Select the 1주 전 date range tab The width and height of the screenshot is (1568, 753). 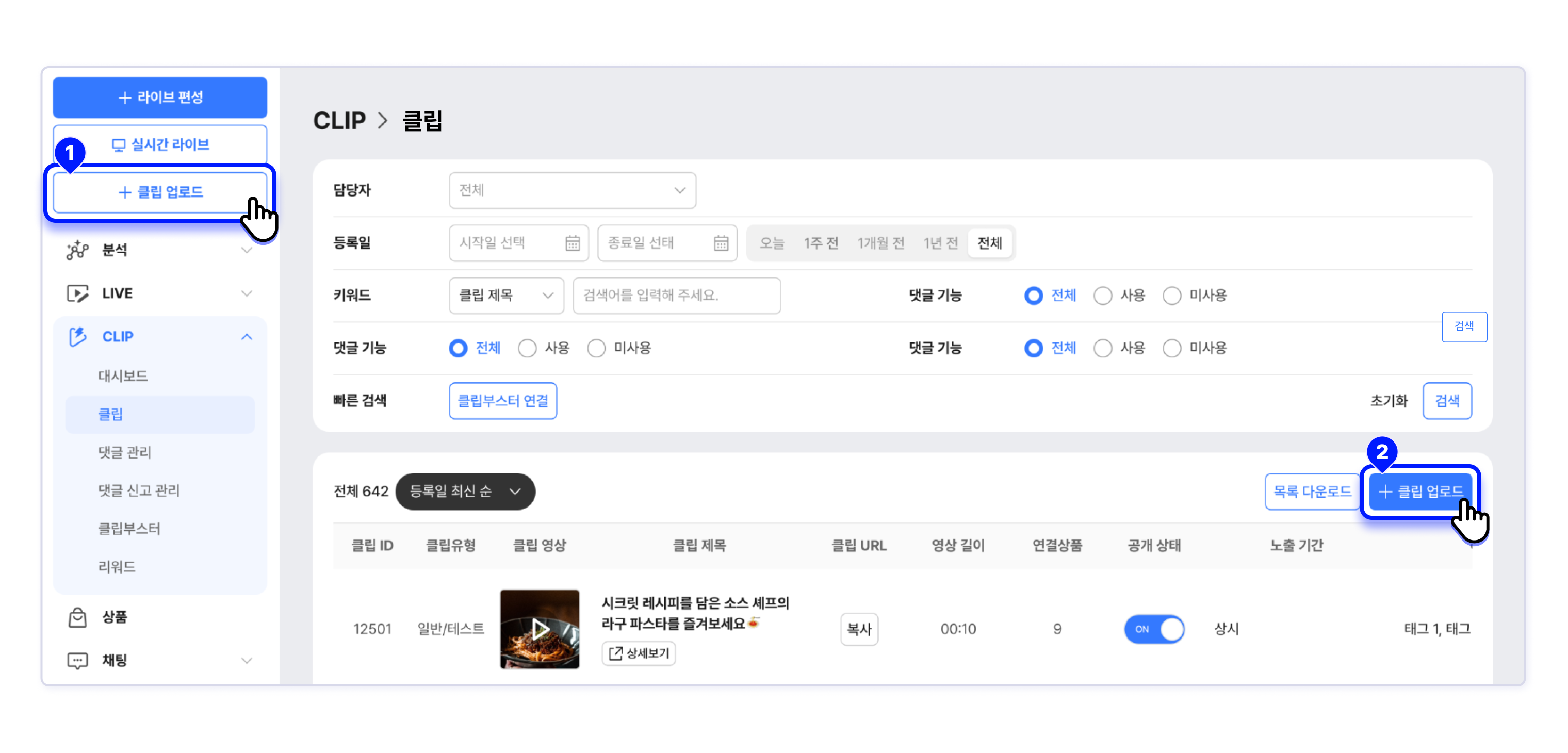821,243
